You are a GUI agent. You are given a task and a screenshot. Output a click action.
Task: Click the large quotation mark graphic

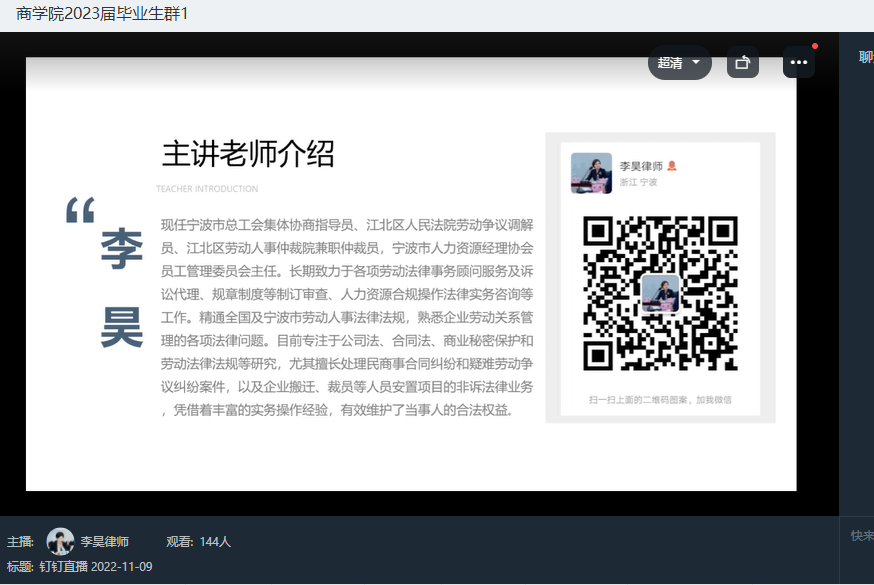[79, 211]
